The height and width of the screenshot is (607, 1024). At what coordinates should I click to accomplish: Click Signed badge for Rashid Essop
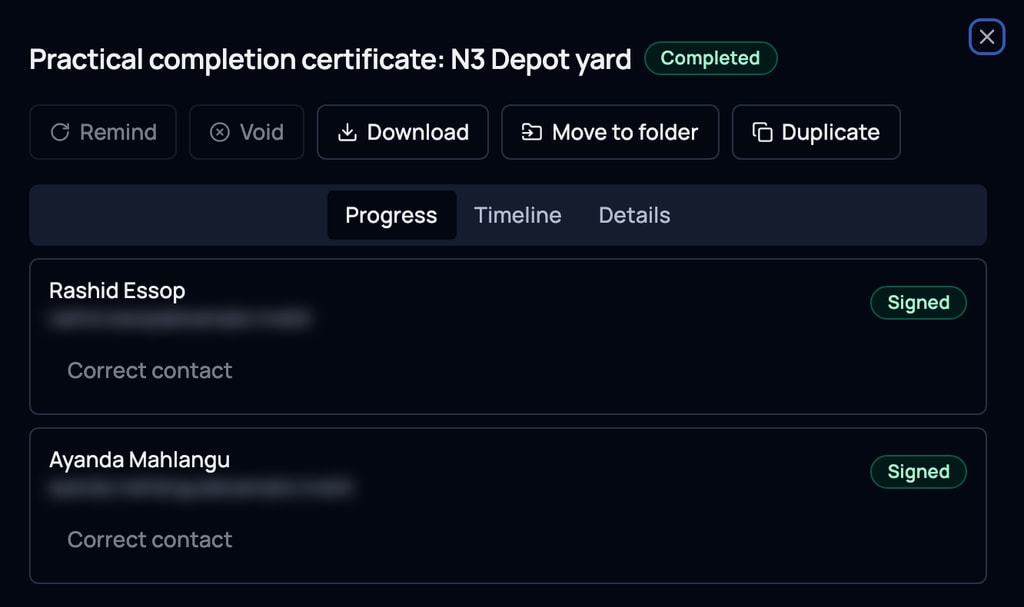click(x=918, y=303)
